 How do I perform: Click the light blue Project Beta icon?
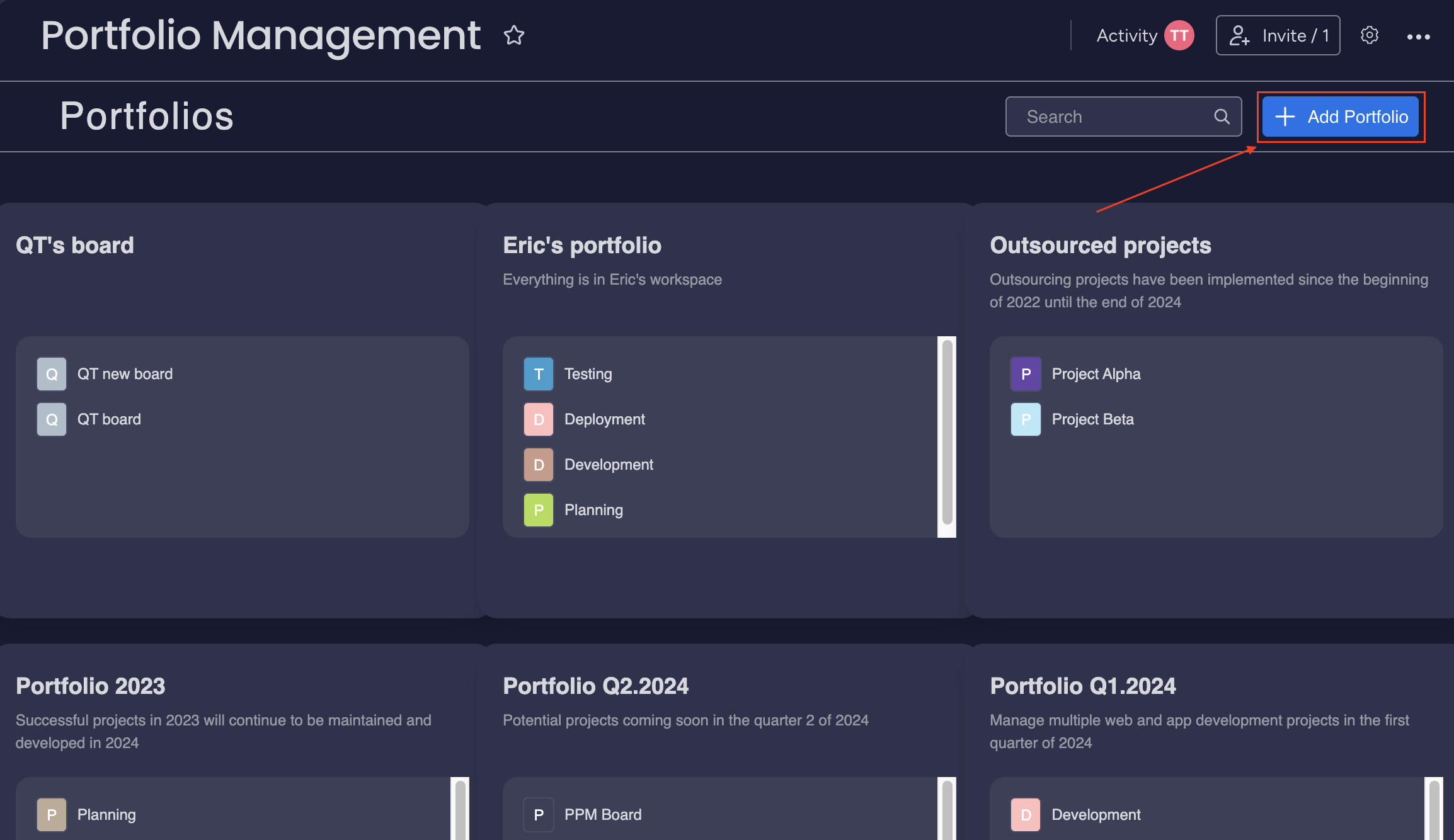[1025, 419]
